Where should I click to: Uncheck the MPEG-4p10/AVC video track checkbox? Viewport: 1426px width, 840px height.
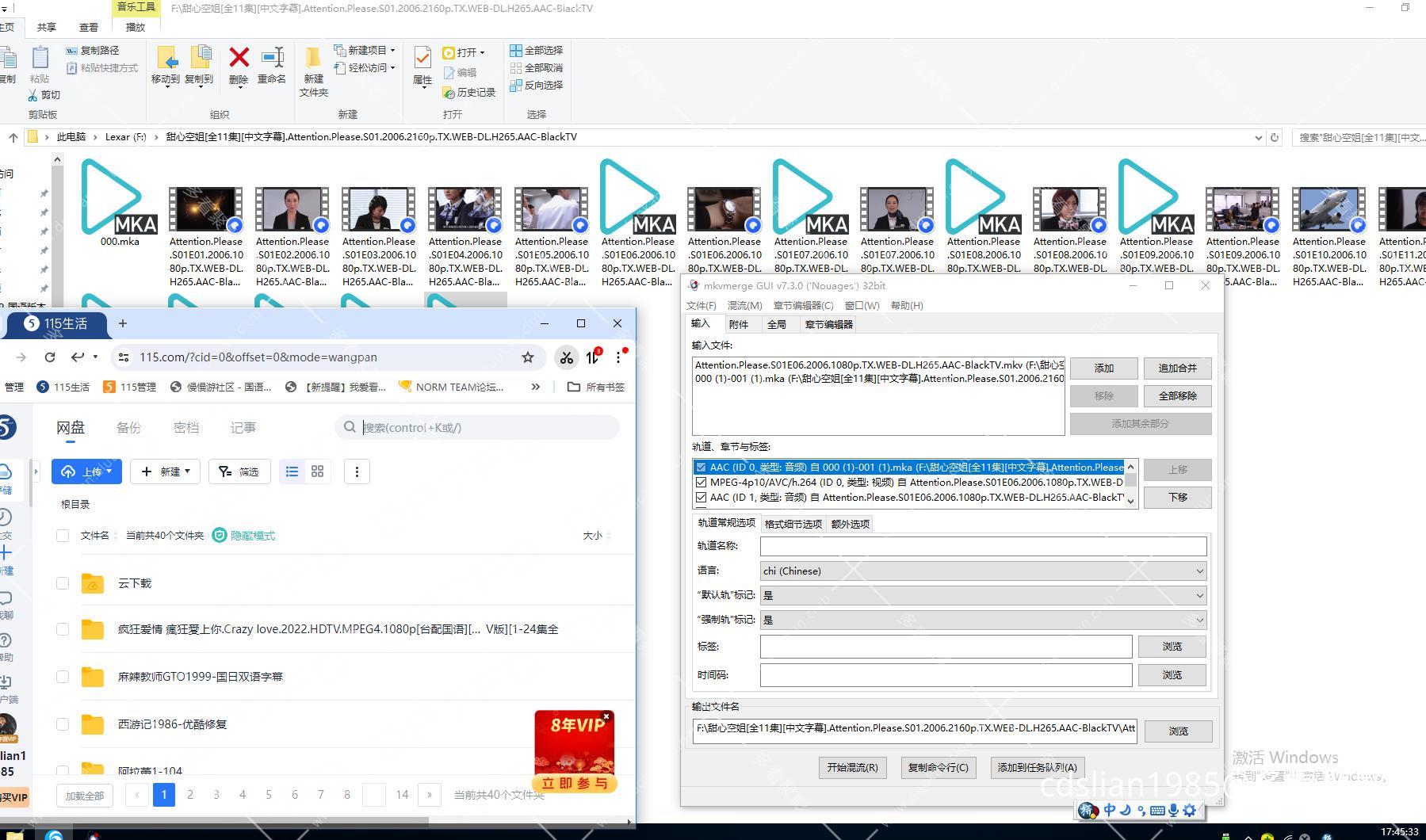click(x=701, y=482)
